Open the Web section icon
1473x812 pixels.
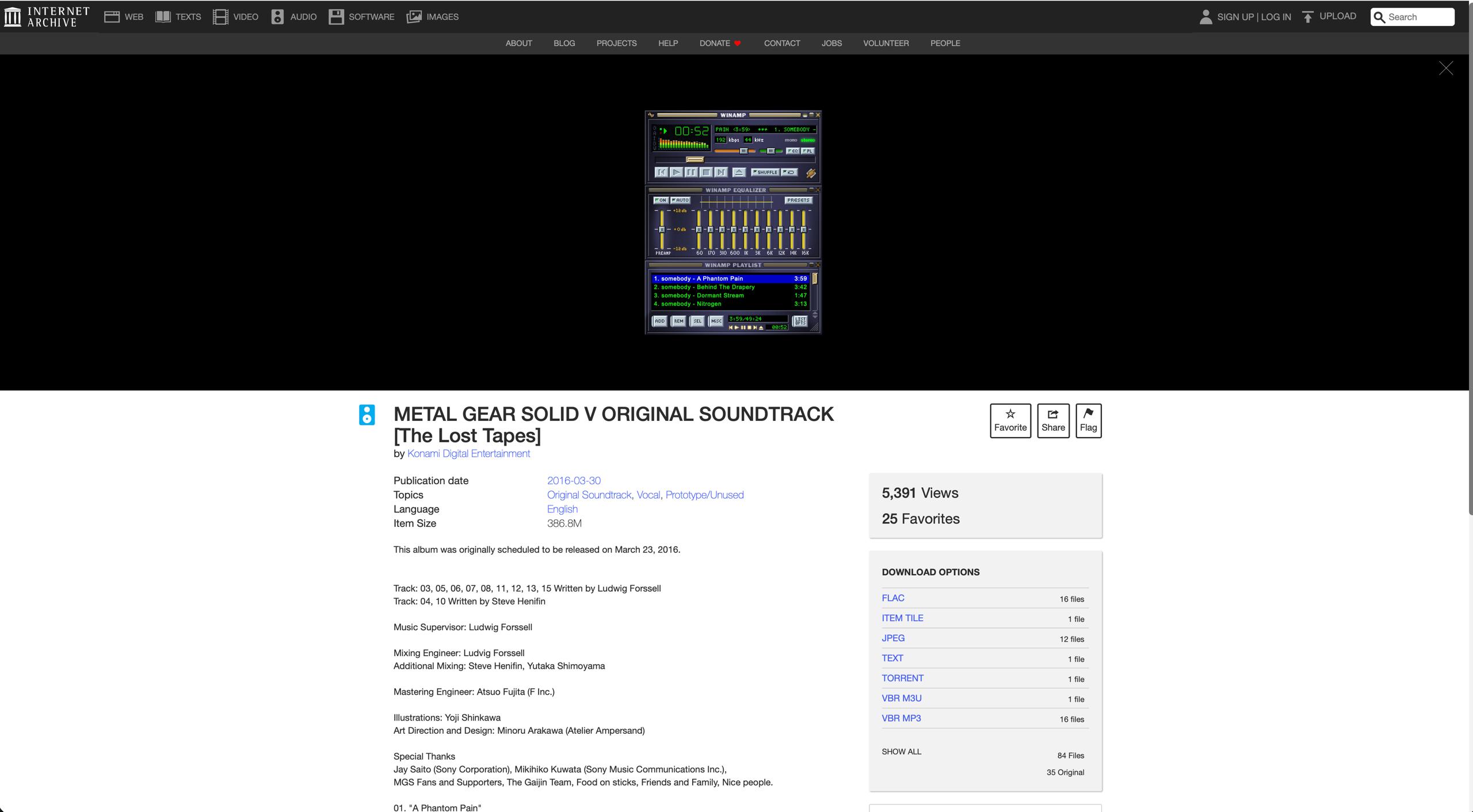click(112, 17)
